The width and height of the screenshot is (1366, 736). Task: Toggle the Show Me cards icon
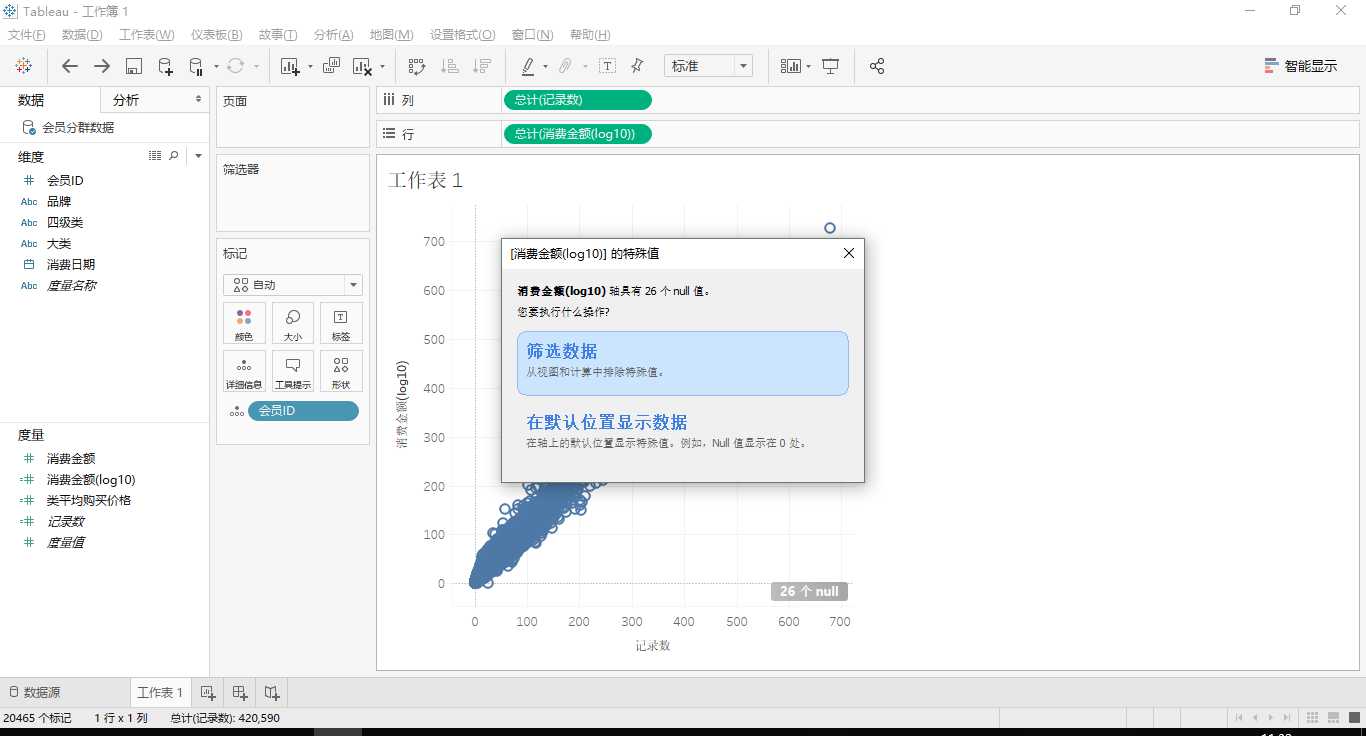791,66
